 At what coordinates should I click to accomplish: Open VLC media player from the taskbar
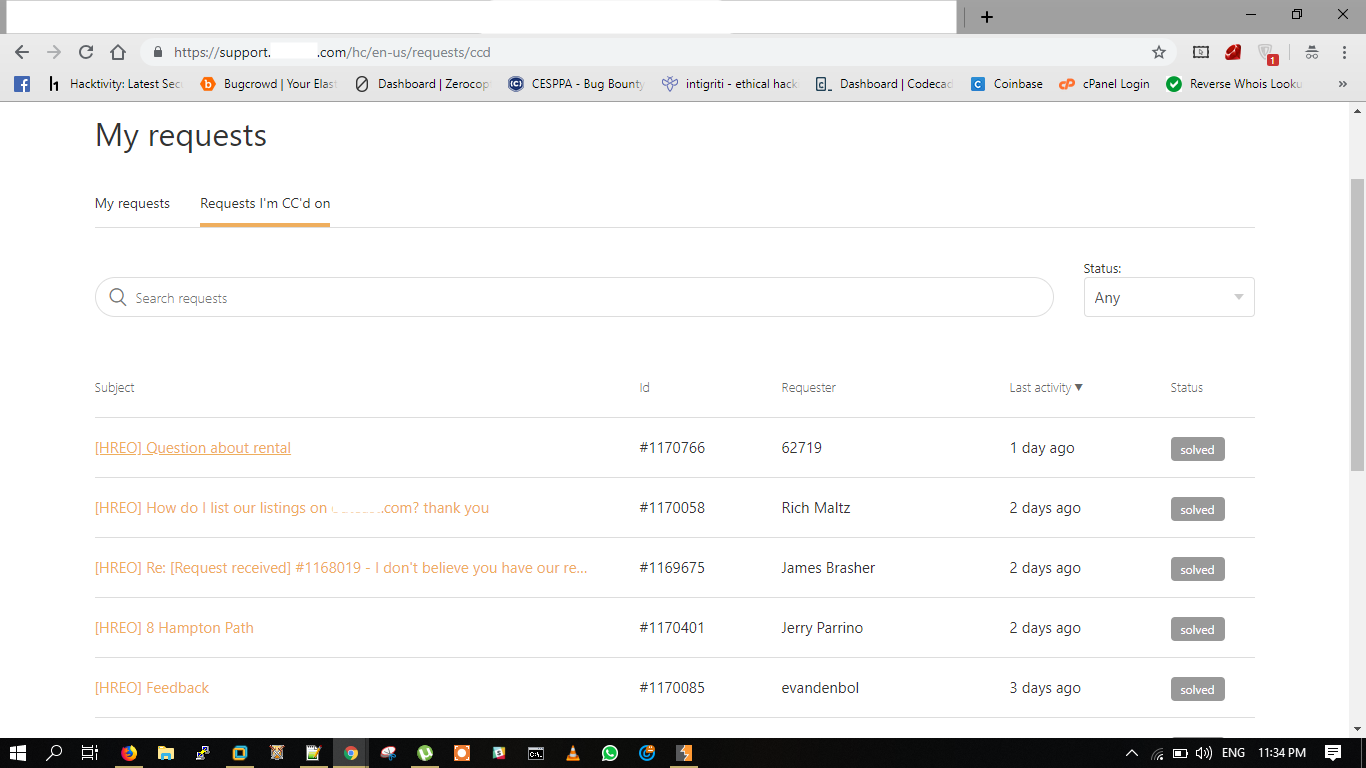click(573, 753)
